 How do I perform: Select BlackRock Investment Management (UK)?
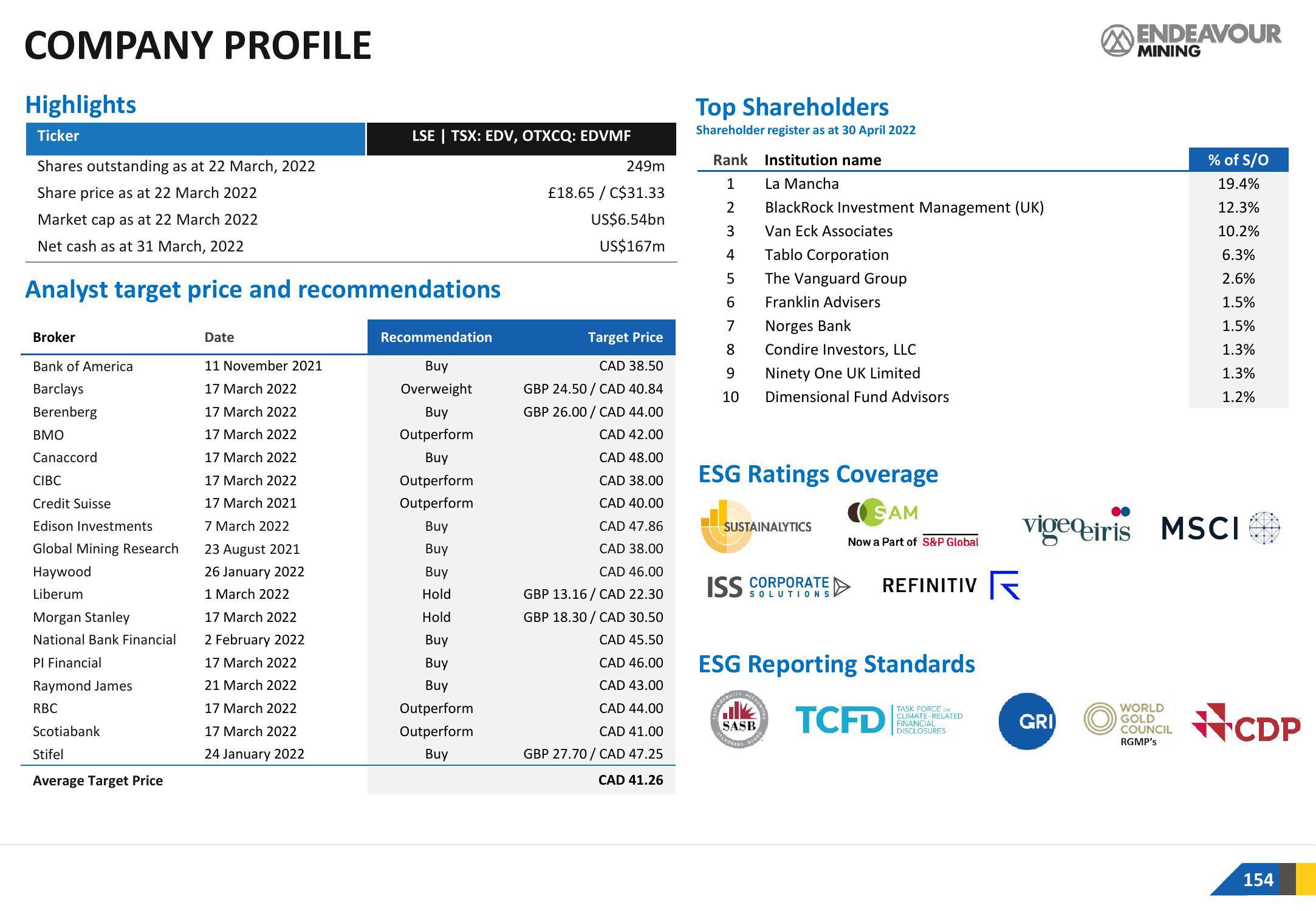pyautogui.click(x=904, y=207)
